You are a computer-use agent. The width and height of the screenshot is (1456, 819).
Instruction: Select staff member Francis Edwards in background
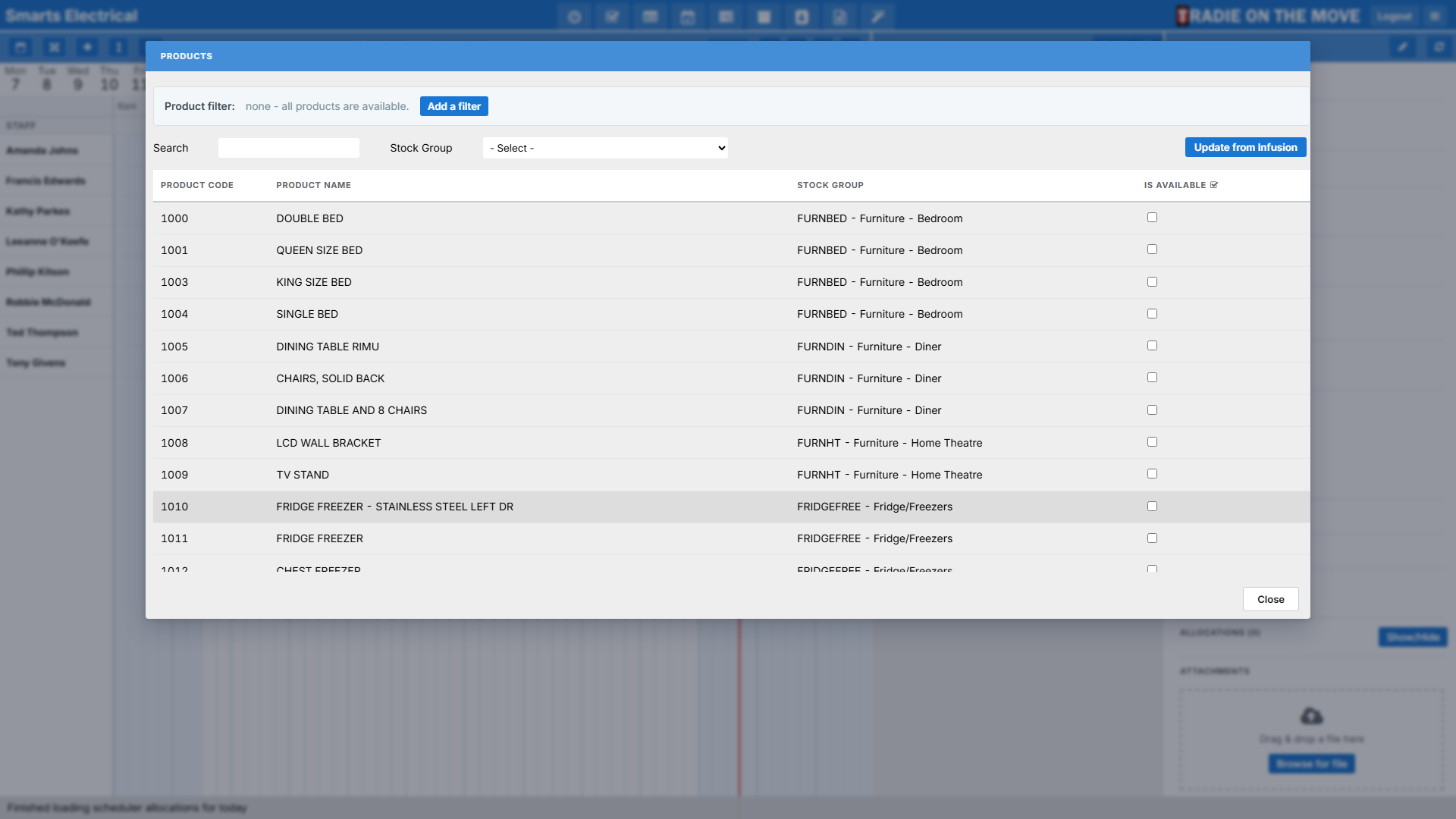pyautogui.click(x=45, y=180)
